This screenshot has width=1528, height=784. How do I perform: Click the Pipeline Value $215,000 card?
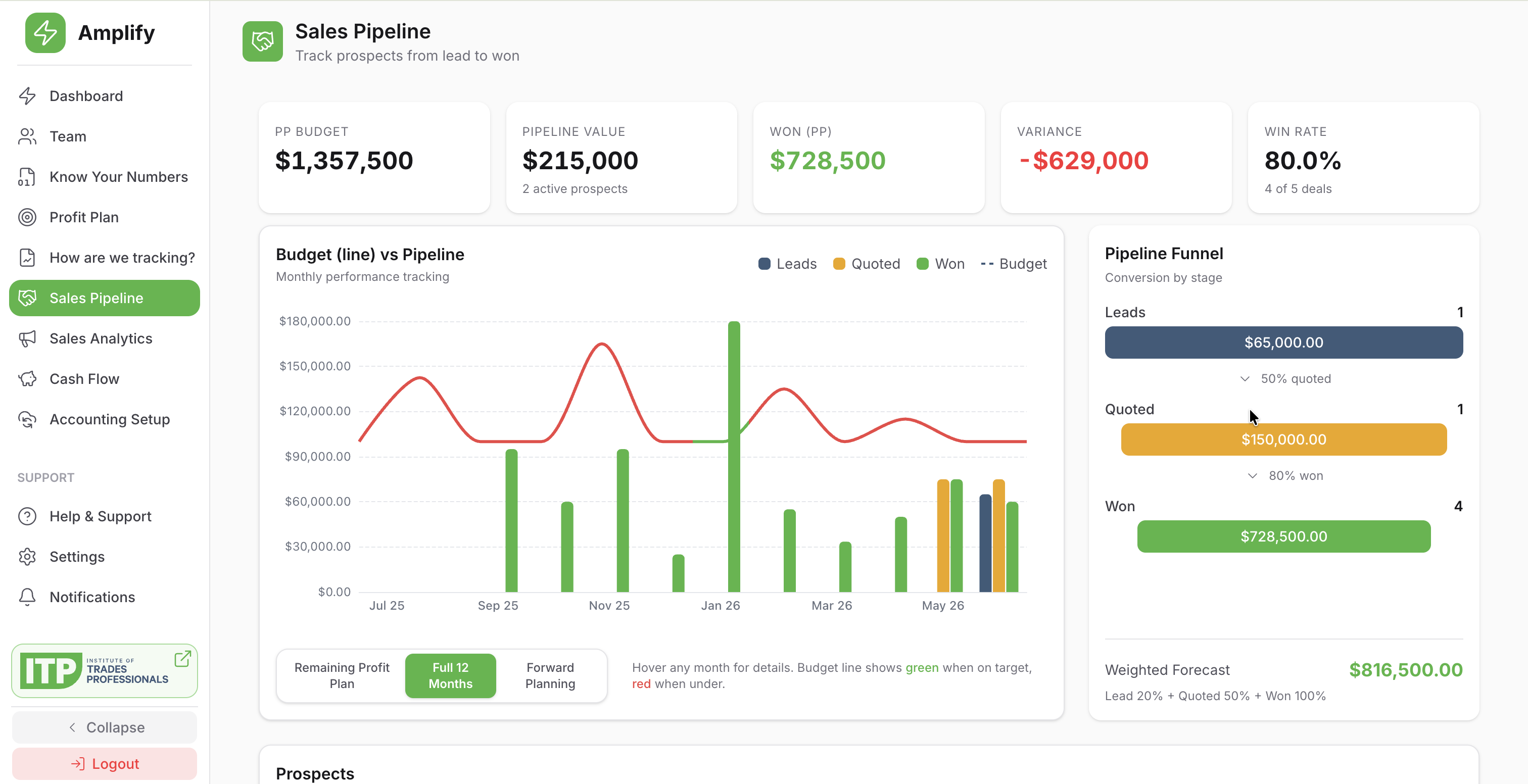[x=622, y=157]
